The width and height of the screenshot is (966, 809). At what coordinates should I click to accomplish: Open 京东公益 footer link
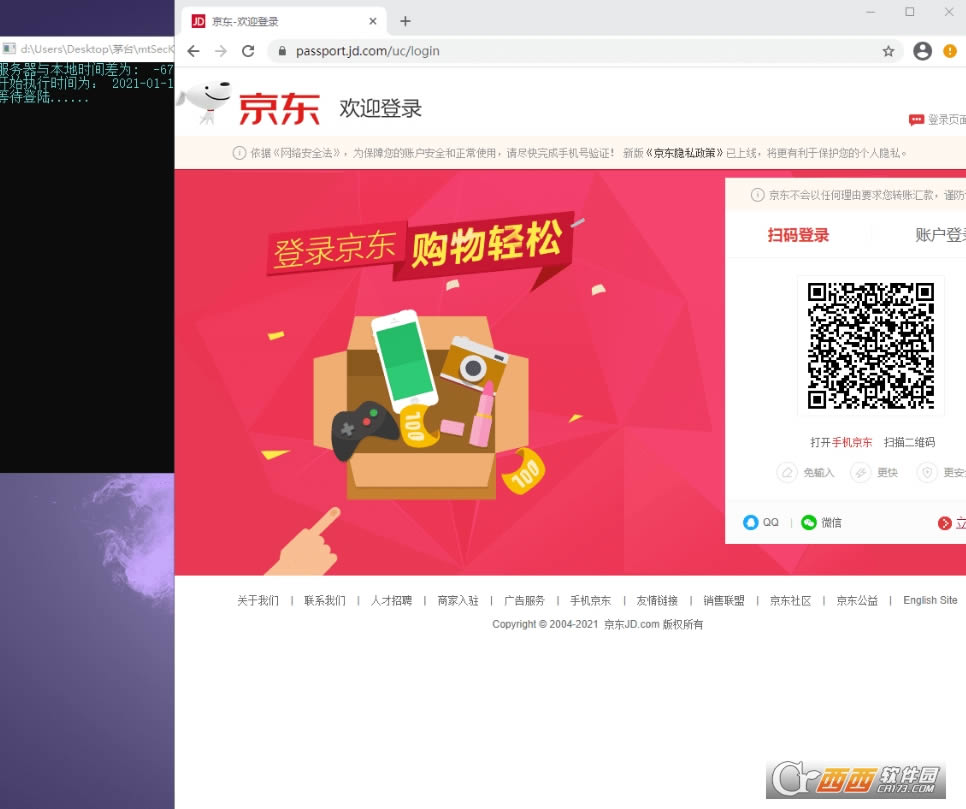click(857, 600)
